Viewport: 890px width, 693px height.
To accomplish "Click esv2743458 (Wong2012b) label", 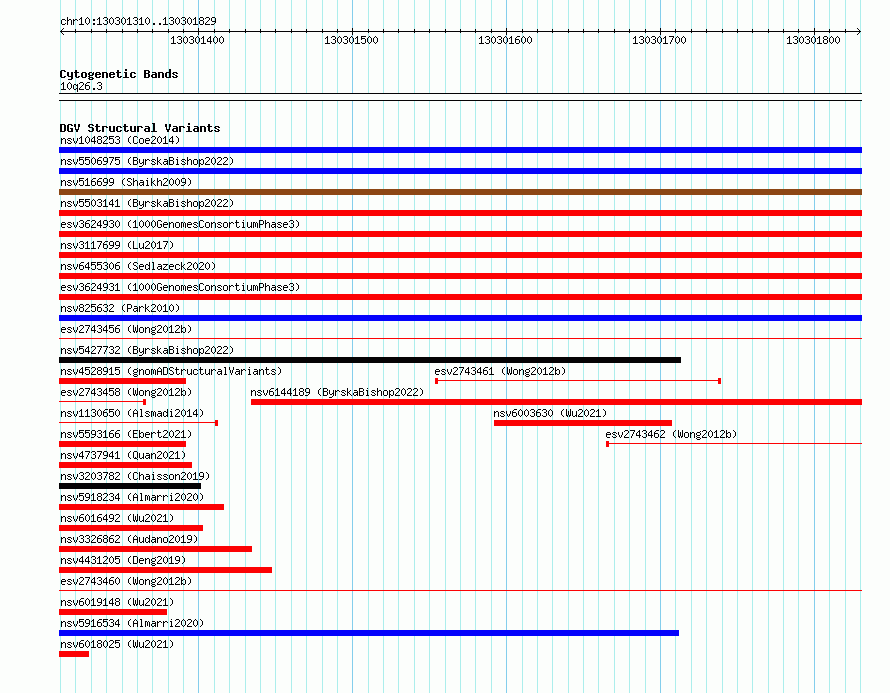I will coord(126,392).
